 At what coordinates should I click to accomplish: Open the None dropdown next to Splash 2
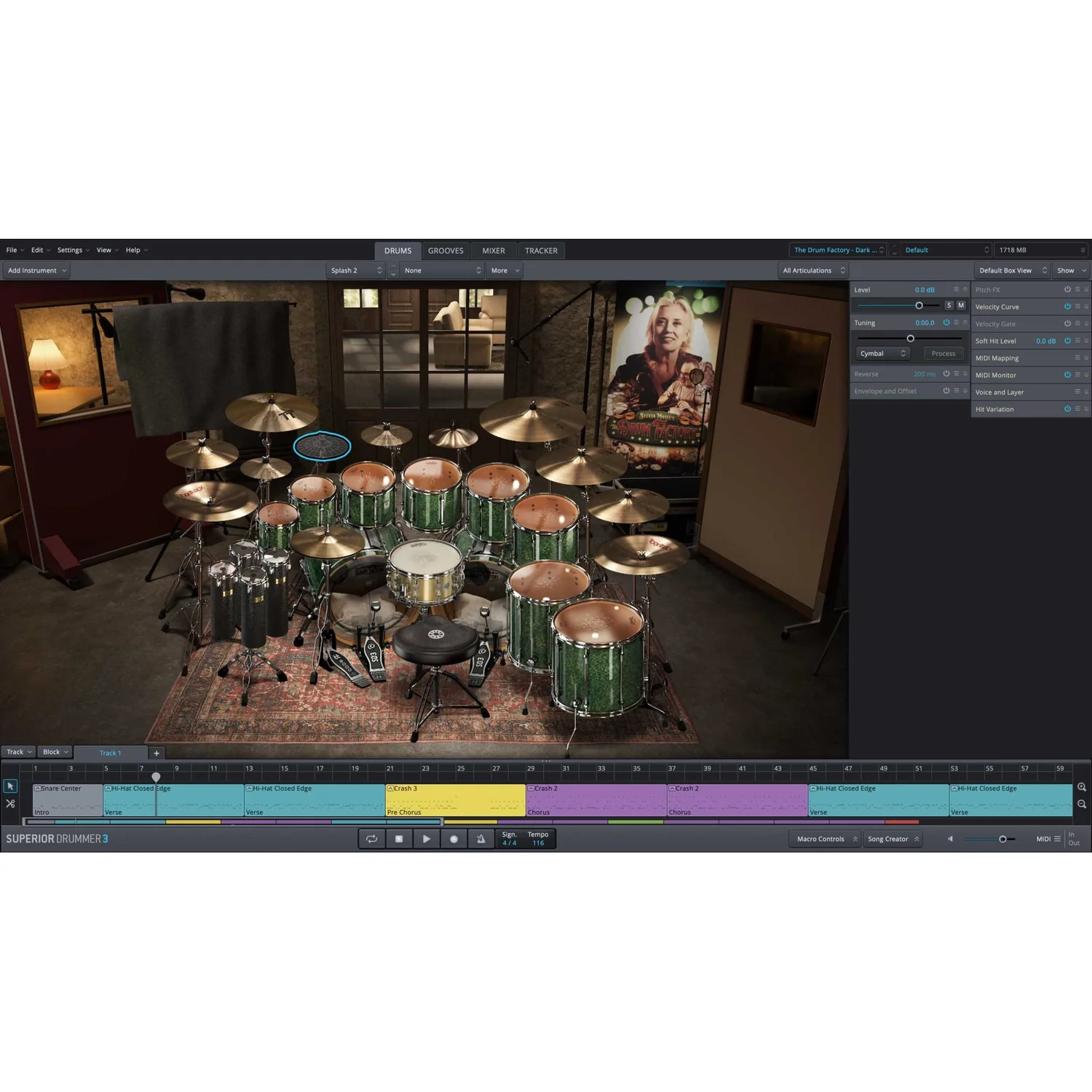tap(443, 270)
